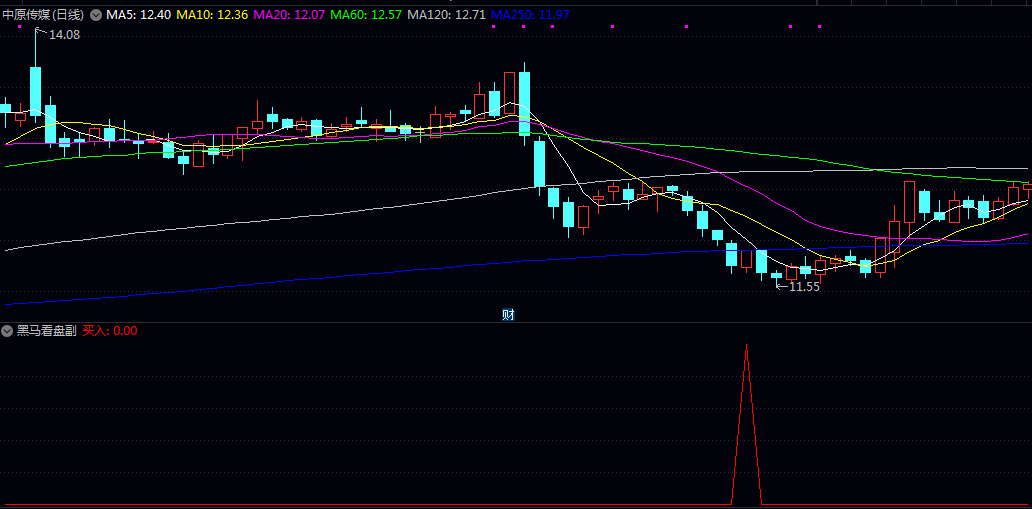The height and width of the screenshot is (509, 1032).
Task: Select the MA120: 12.71 indicator label
Action: tap(446, 15)
